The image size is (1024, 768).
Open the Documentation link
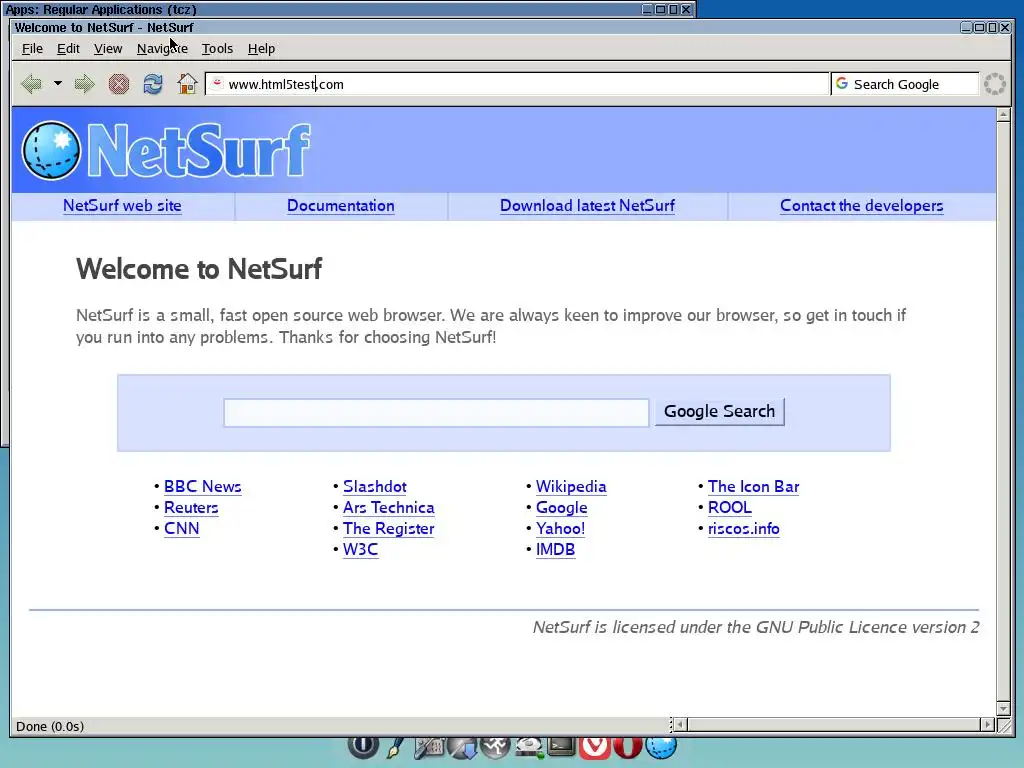coord(340,205)
